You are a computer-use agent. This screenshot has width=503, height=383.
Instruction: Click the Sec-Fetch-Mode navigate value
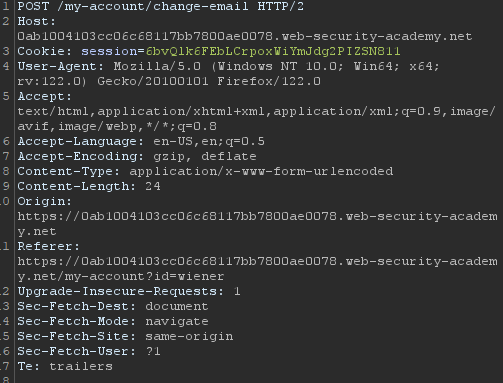point(177,321)
